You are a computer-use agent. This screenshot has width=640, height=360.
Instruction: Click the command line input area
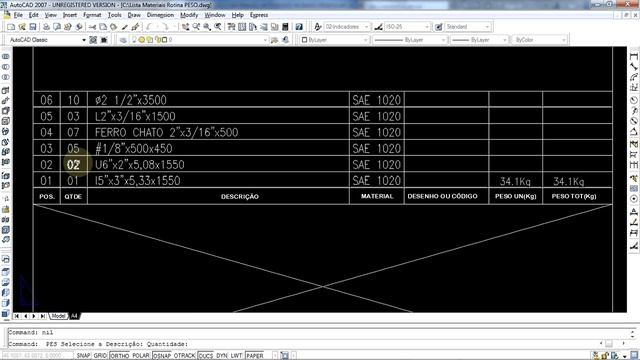[x=302, y=344]
